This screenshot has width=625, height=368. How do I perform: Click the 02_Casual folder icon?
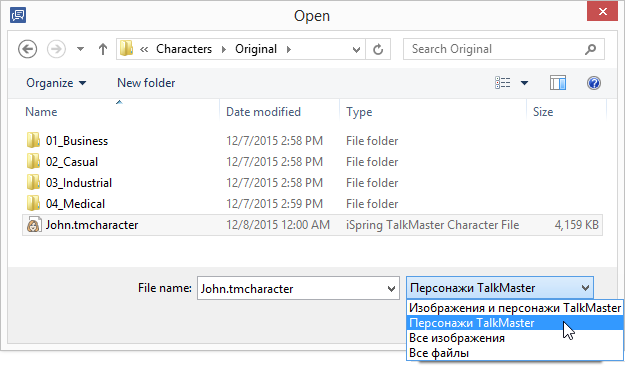(33, 161)
